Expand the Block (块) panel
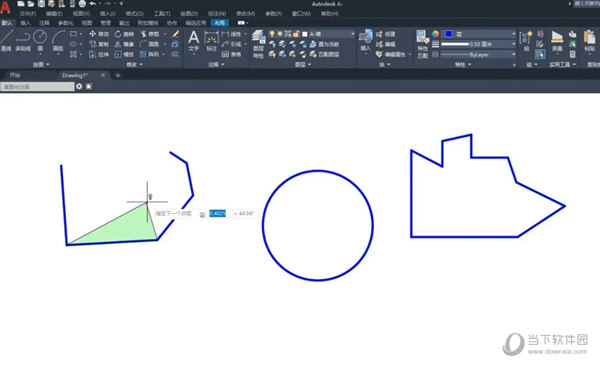 click(x=384, y=65)
